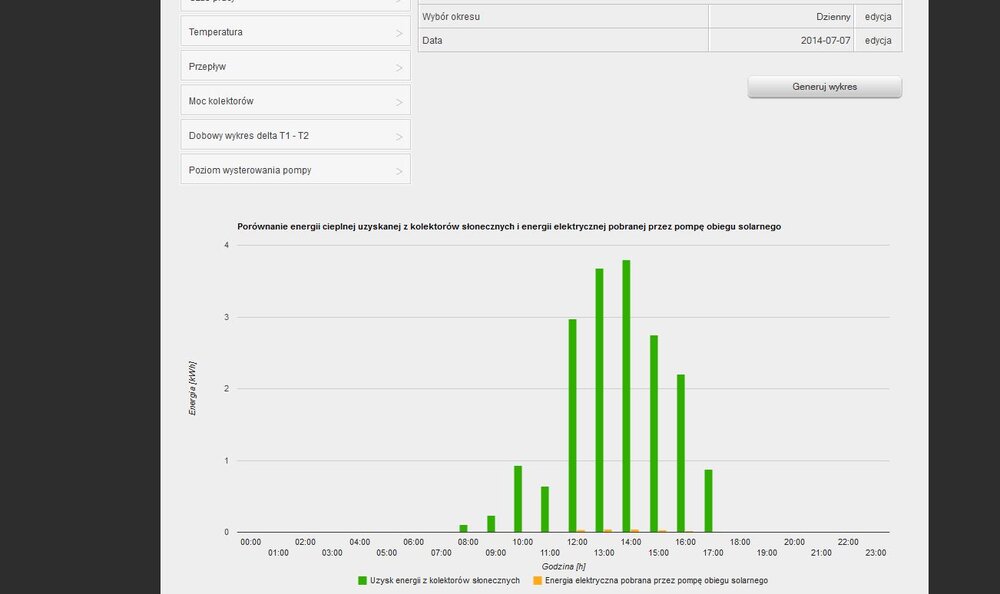Click the orange legend swatch for pump energy
Image resolution: width=1000 pixels, height=594 pixels.
coord(538,581)
